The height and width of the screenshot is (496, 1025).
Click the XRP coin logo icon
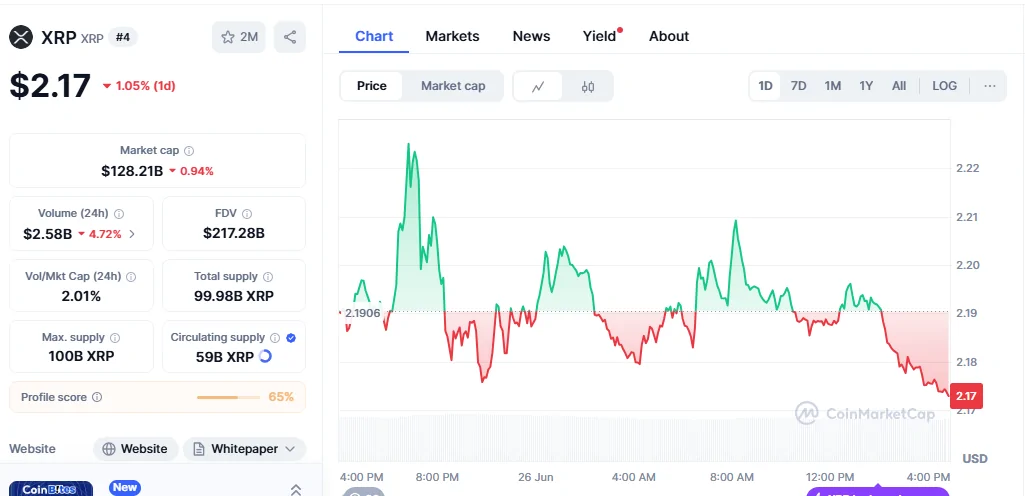[21, 37]
